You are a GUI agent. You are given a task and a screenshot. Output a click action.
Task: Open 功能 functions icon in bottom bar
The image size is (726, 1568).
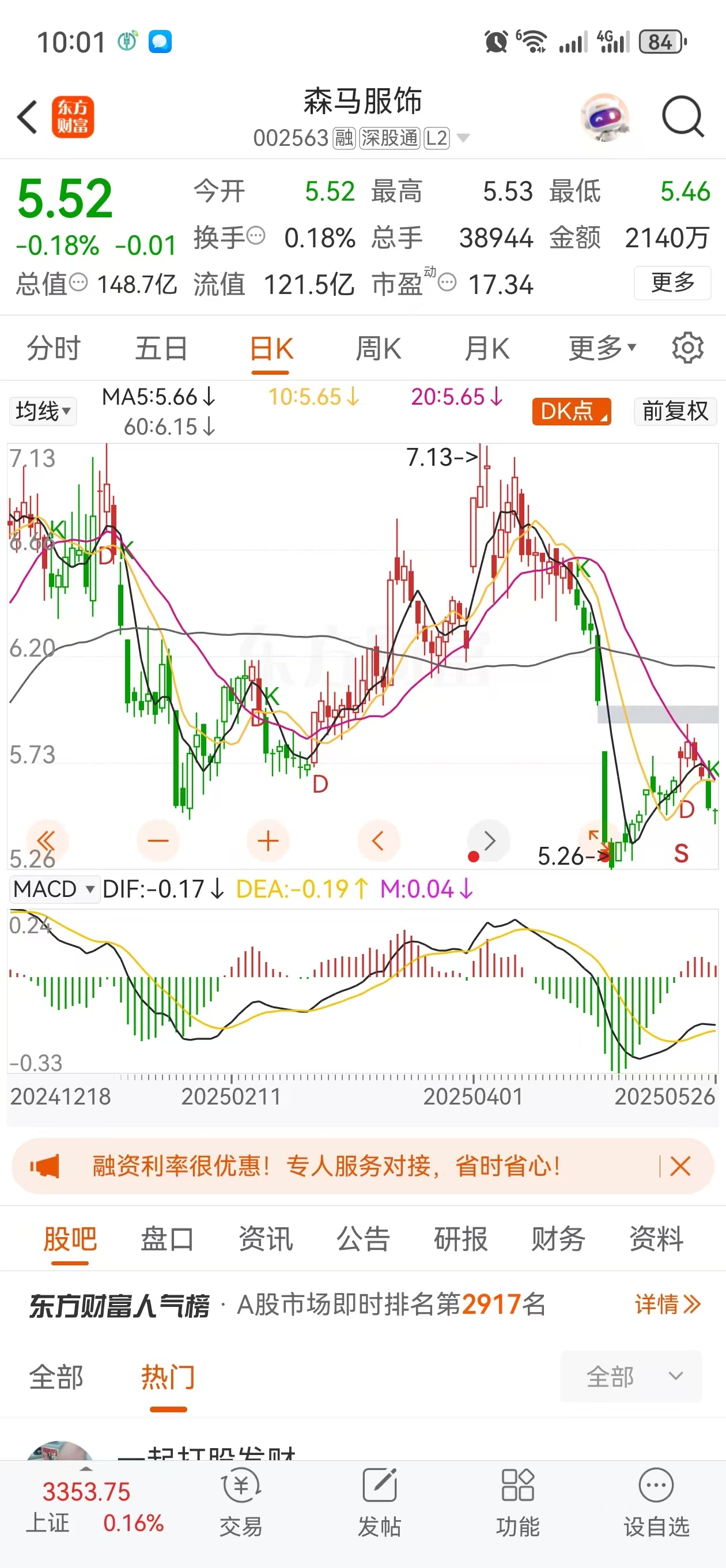[x=518, y=1502]
